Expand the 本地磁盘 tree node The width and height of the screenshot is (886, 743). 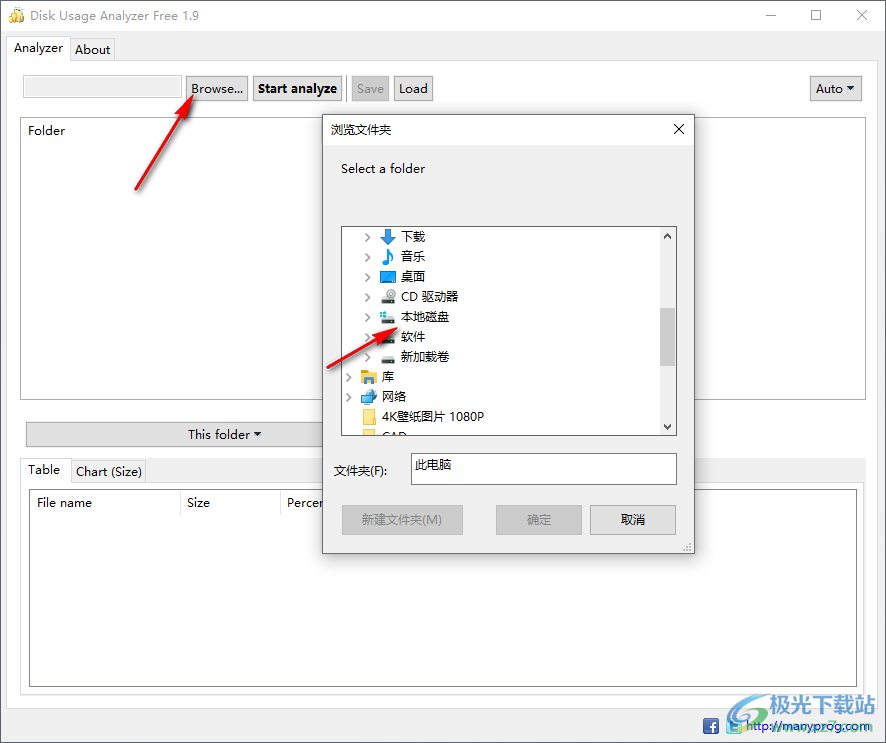367,317
